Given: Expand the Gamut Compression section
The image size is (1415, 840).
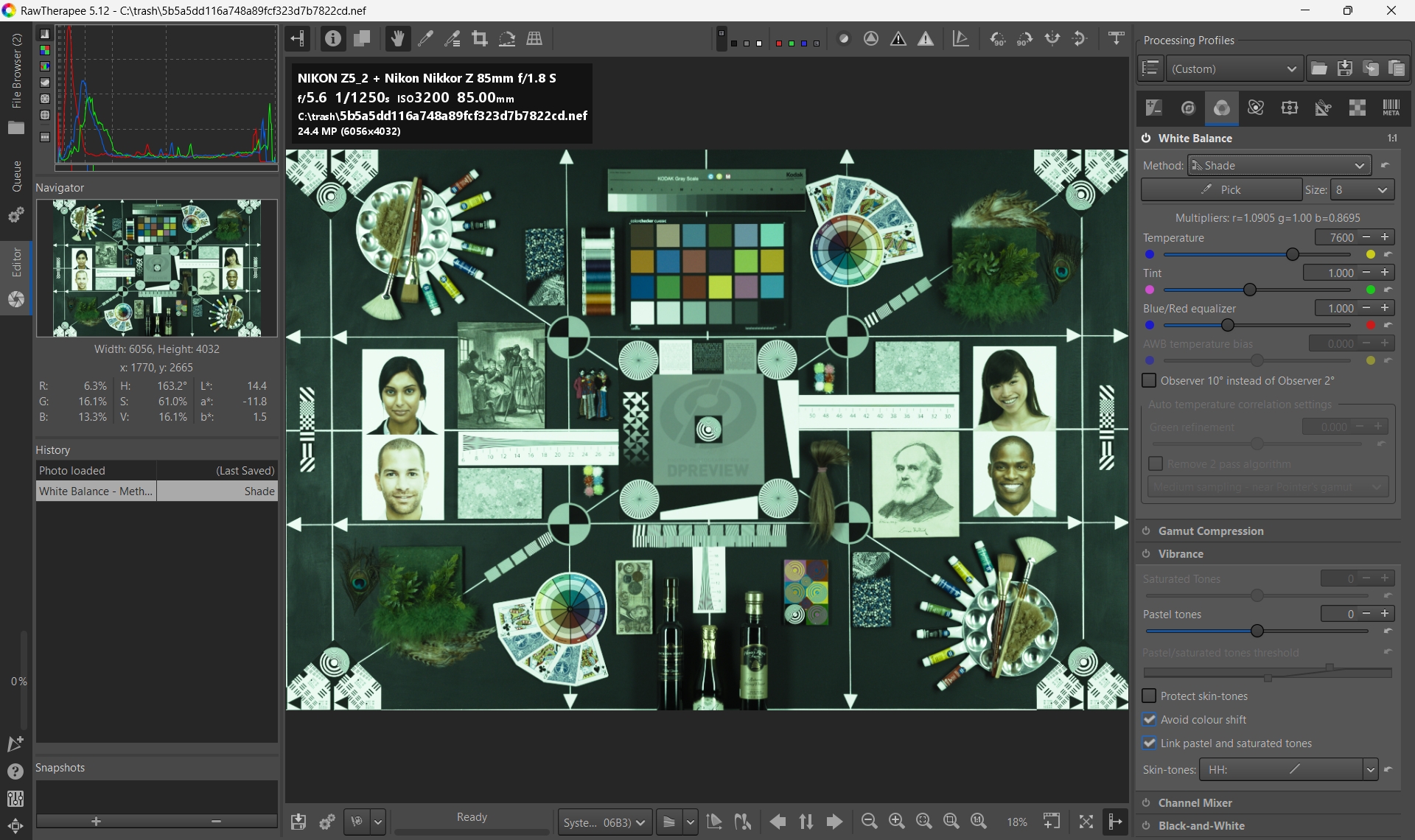Looking at the screenshot, I should click(x=1210, y=531).
